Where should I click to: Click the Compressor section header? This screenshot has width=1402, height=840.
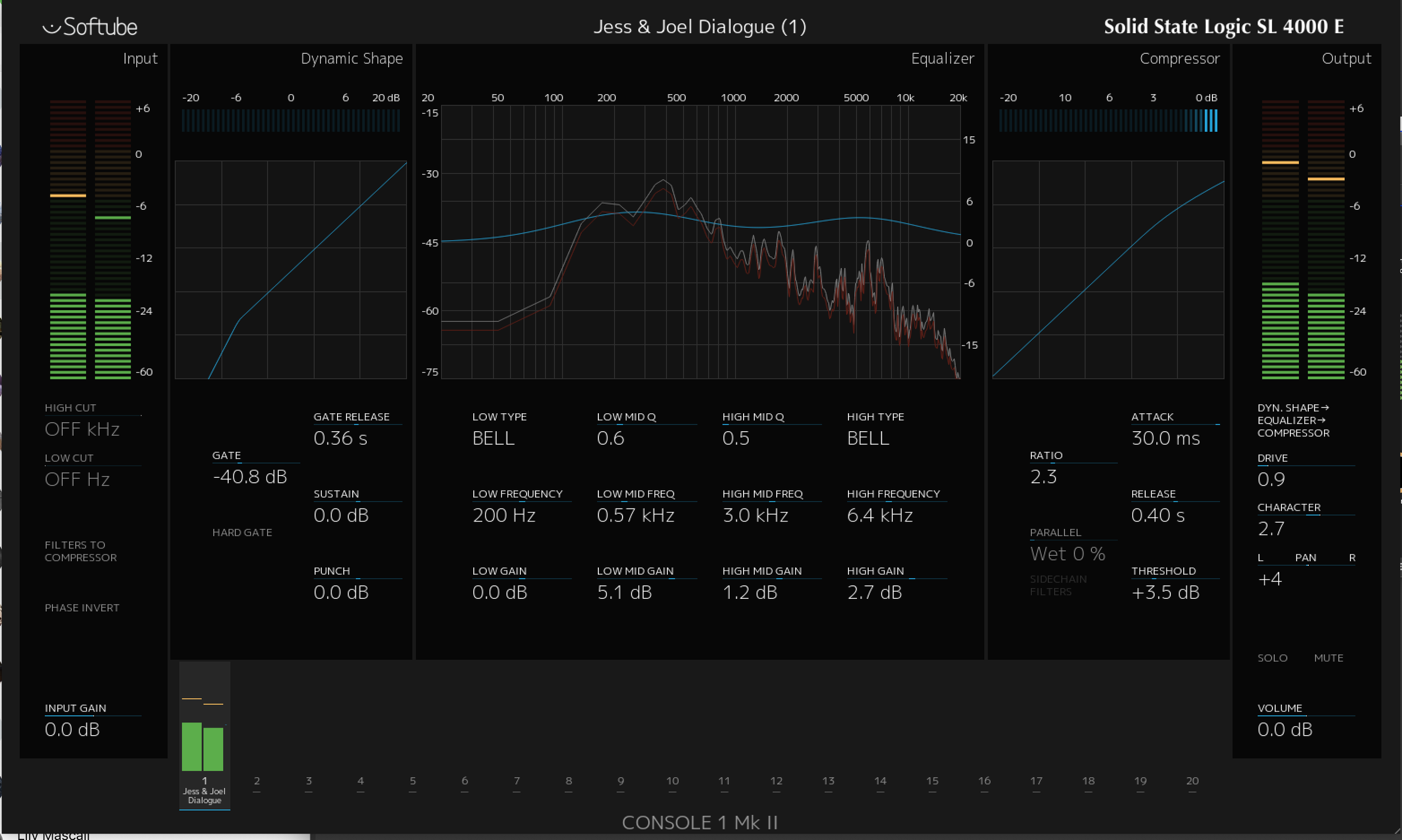[x=1179, y=58]
